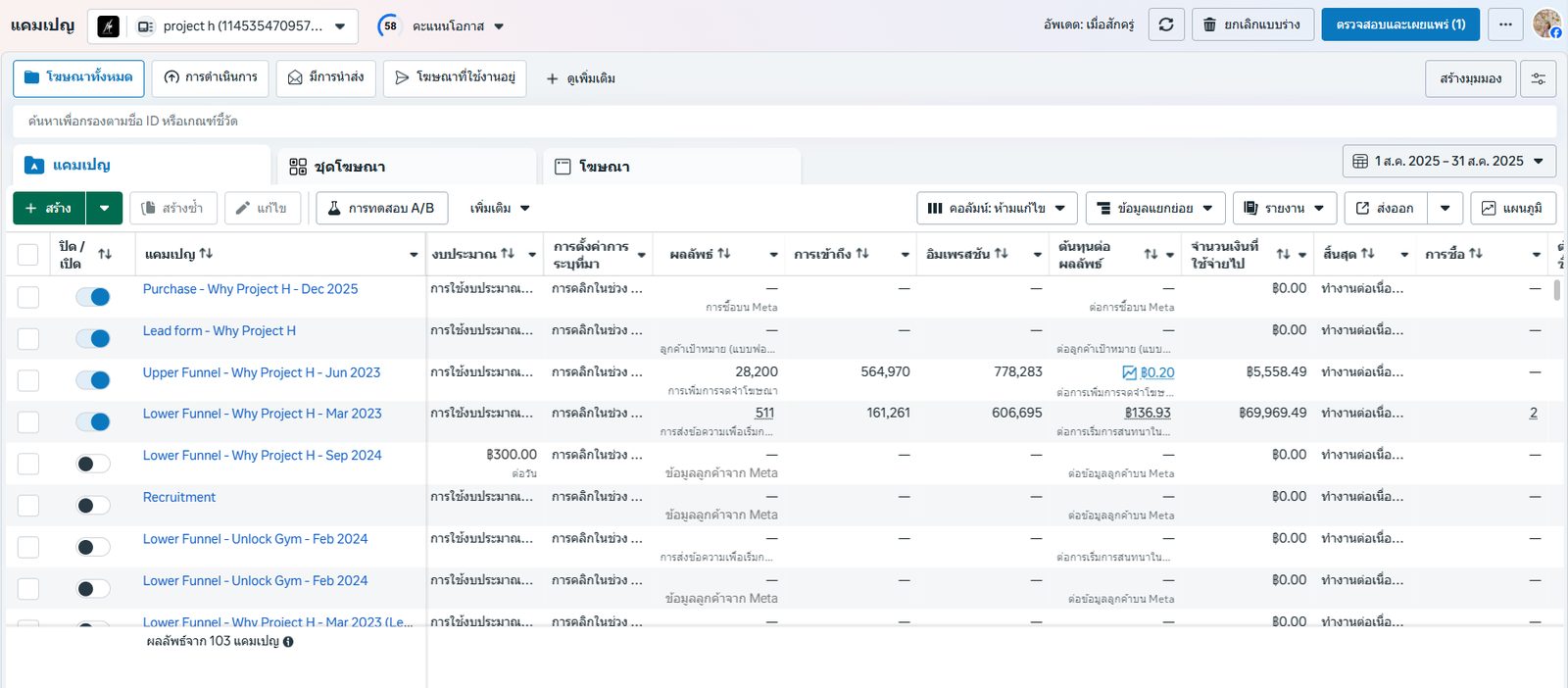Open the project h account dropdown

pos(222,26)
